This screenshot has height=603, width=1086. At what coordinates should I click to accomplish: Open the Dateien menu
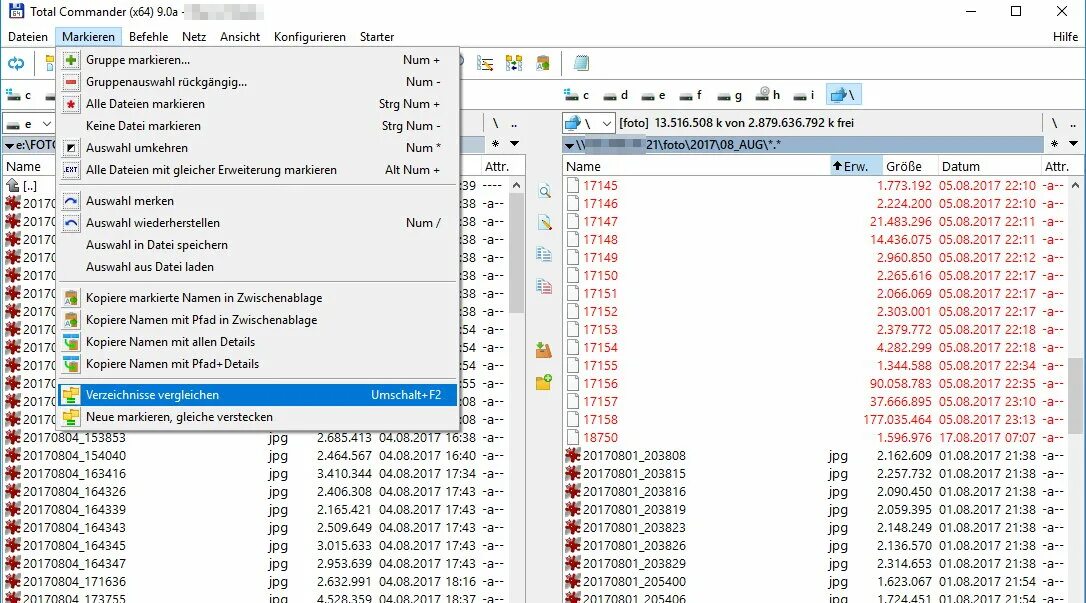(x=28, y=37)
